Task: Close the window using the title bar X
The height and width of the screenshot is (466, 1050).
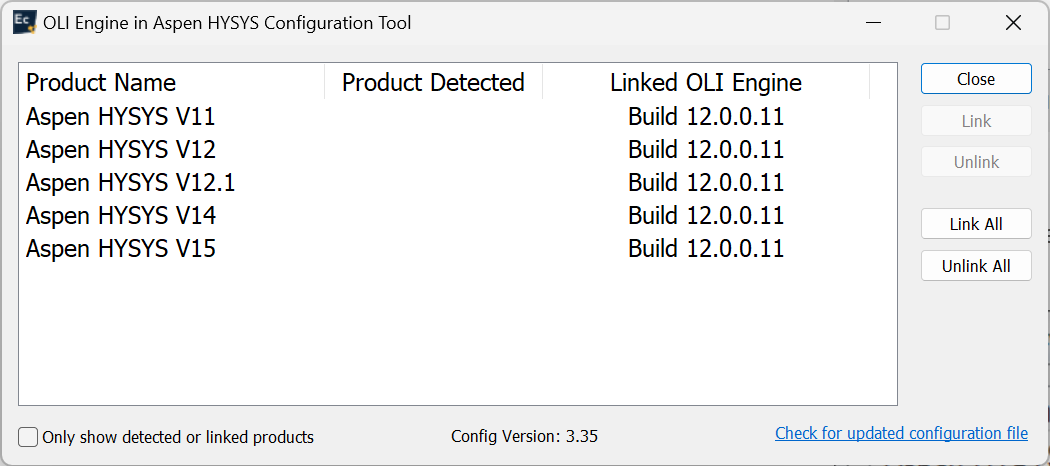Action: click(1013, 23)
